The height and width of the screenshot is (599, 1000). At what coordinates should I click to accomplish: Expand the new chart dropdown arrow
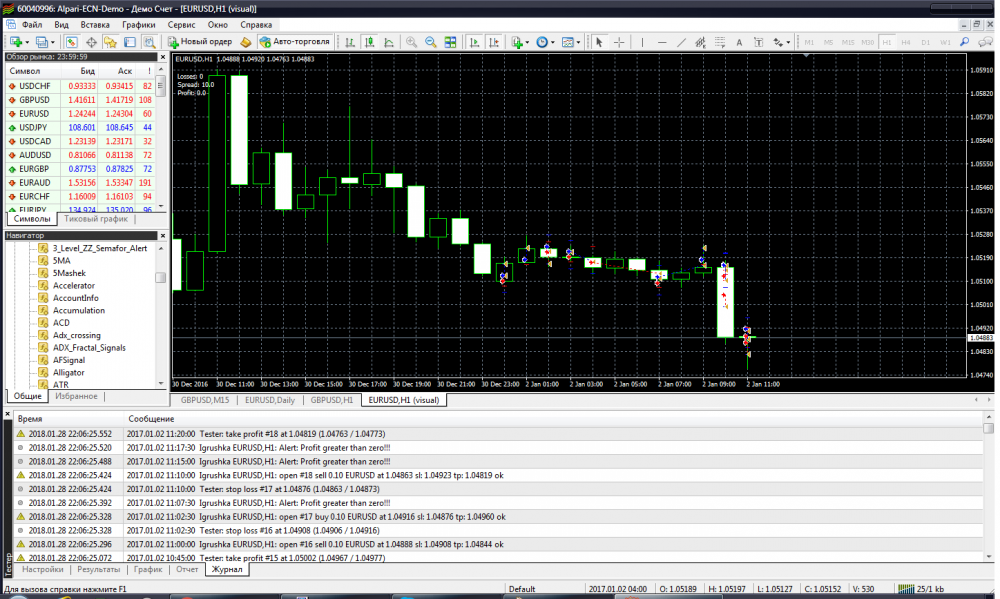point(27,42)
